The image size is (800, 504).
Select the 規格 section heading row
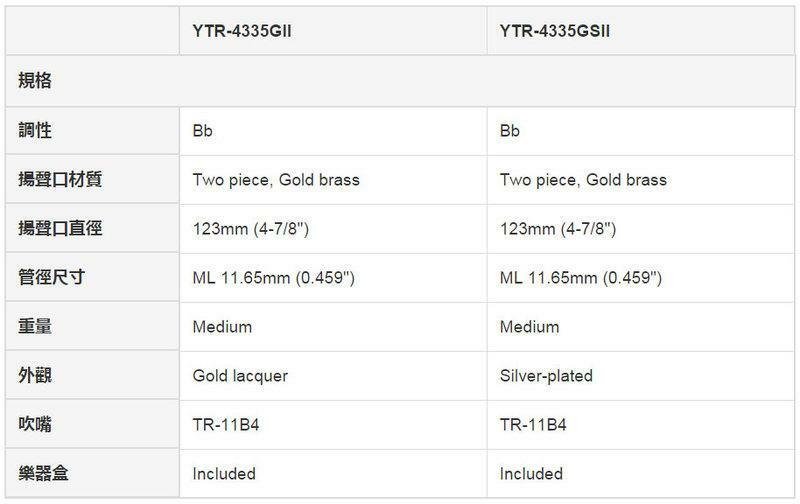click(x=35, y=80)
